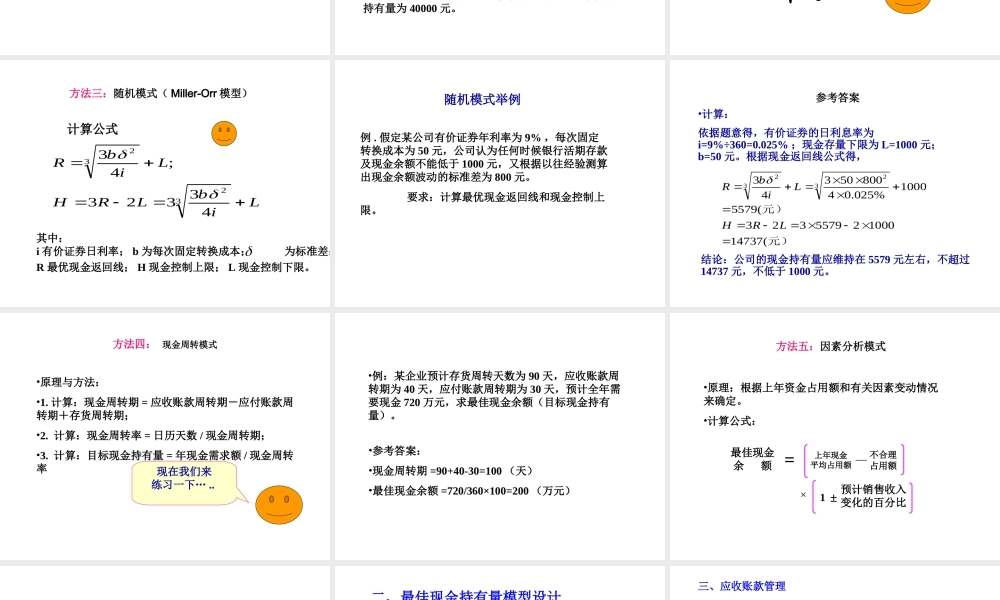The image size is (1000, 600).
Task: Click the 依据题意得 explanation text
Action: pos(816,144)
